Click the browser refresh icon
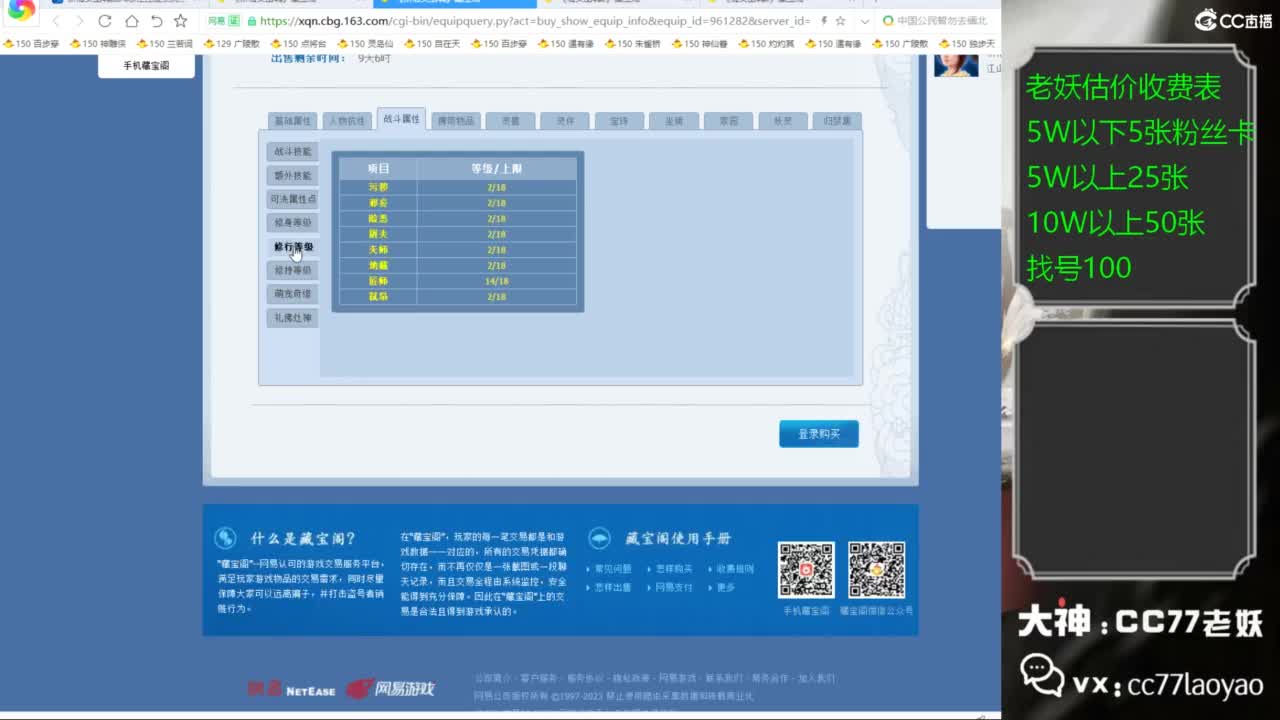This screenshot has height=720, width=1280. 105,21
